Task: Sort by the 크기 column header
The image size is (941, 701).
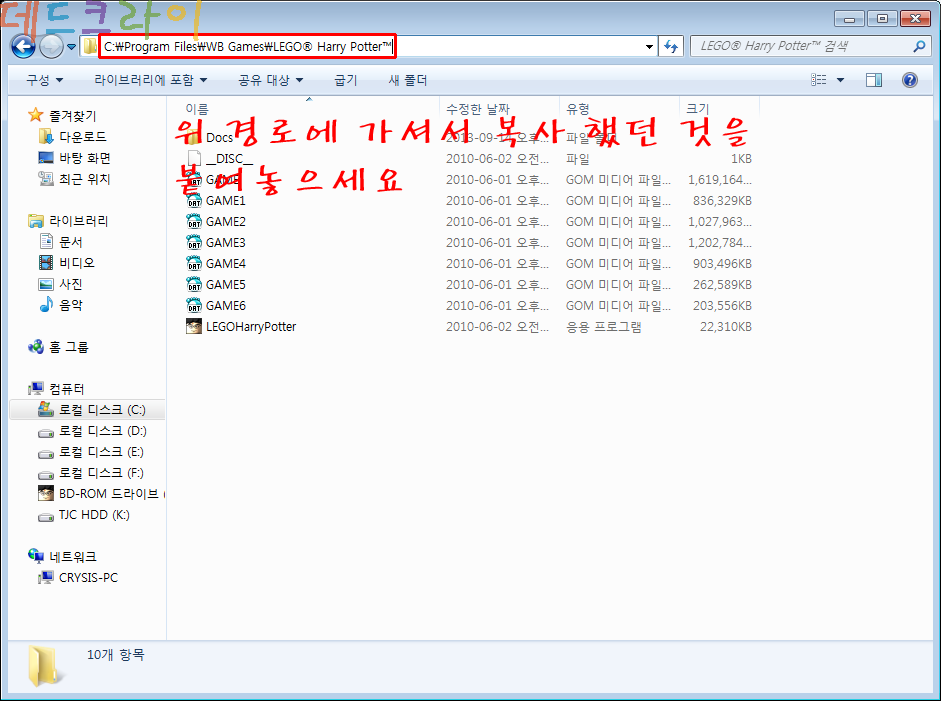Action: coord(698,109)
